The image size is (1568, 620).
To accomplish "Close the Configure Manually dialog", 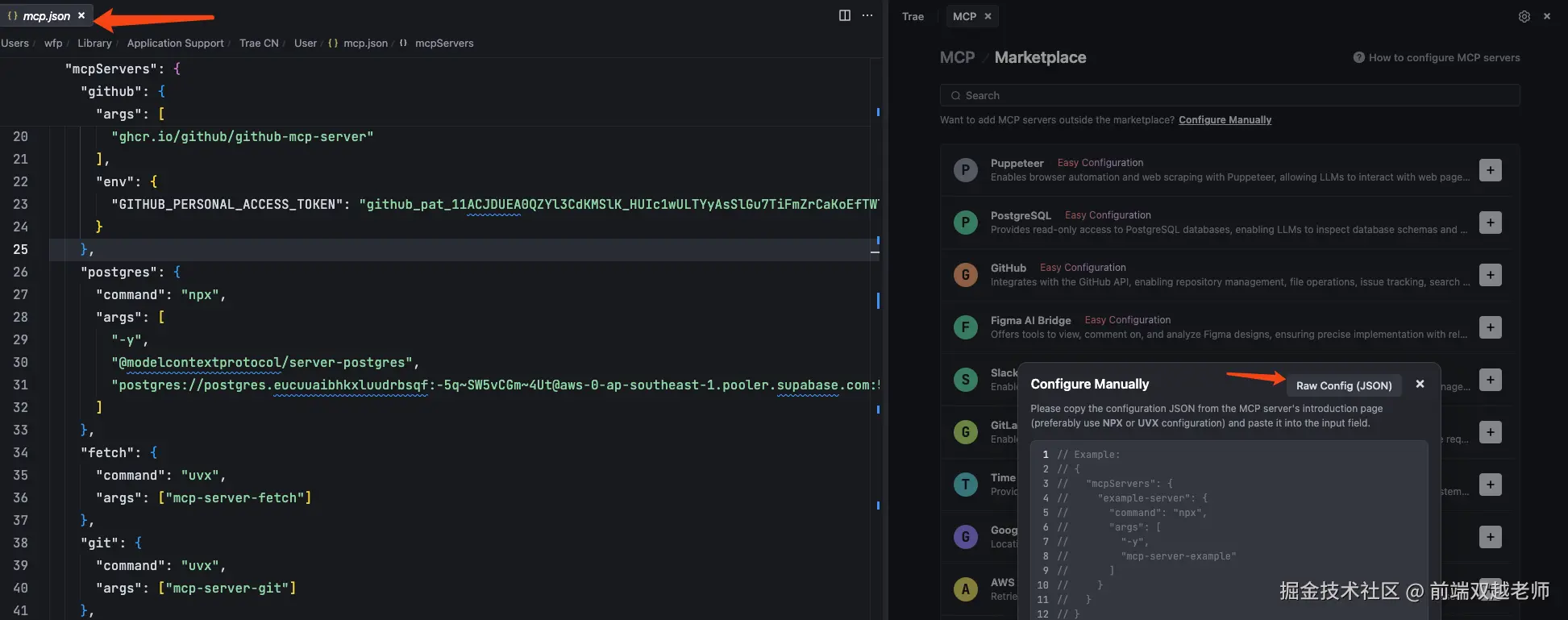I will 1420,384.
